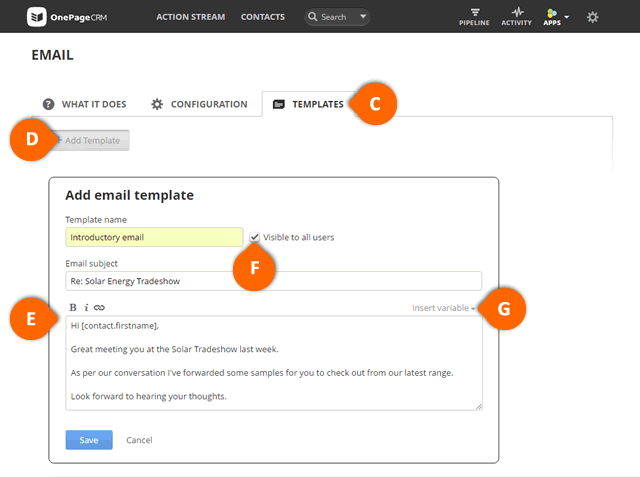Open the Apps icon
Image resolution: width=640 pixels, height=477 pixels.
tap(552, 13)
